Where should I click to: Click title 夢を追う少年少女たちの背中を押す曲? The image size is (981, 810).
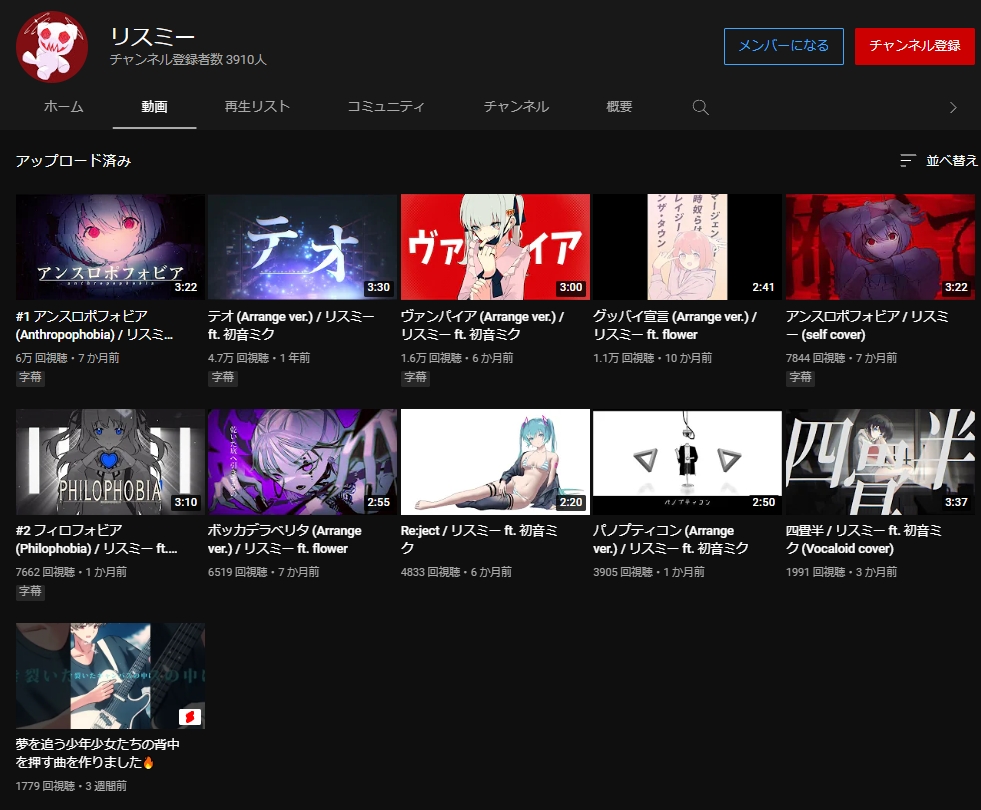[98, 753]
